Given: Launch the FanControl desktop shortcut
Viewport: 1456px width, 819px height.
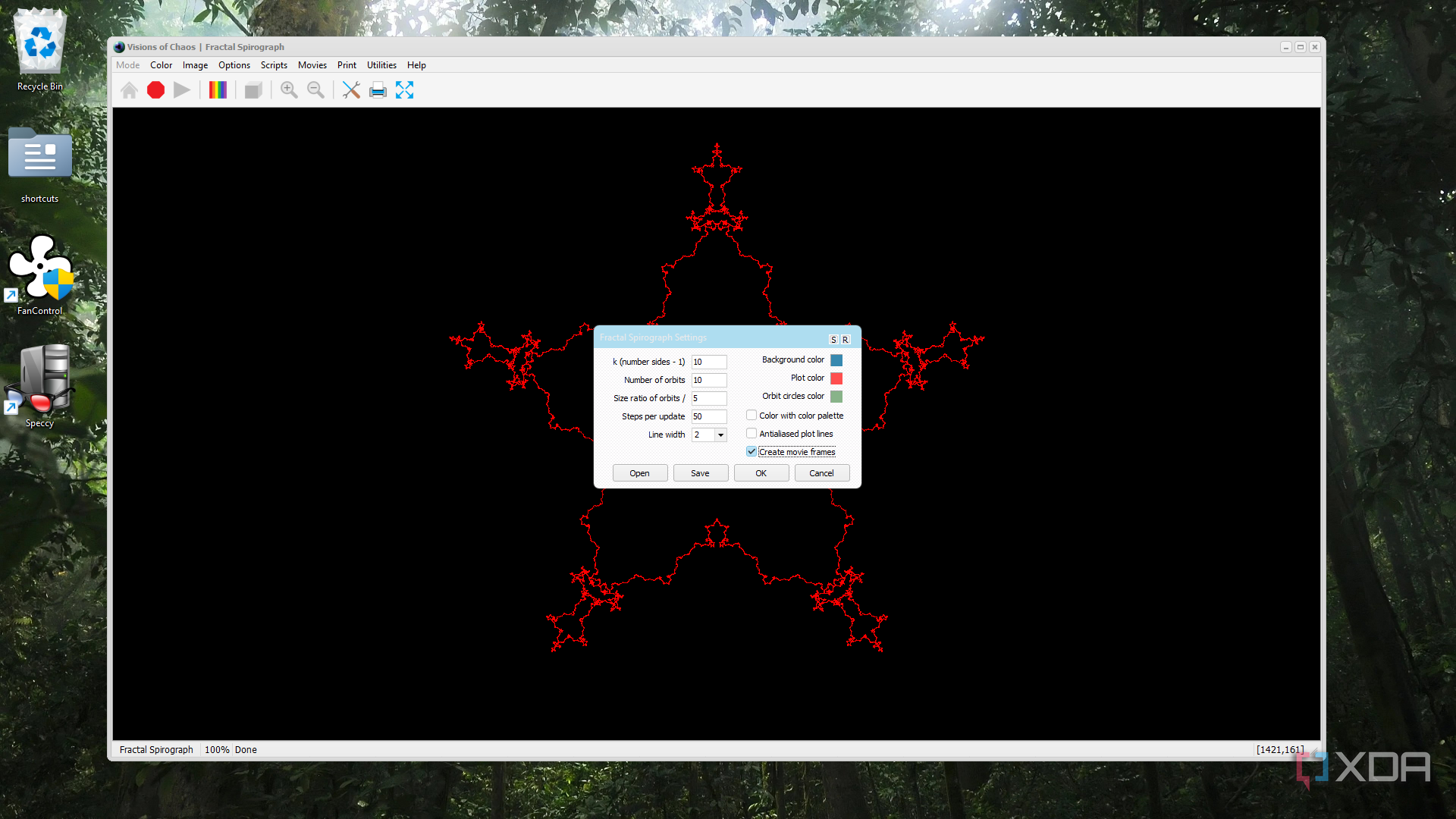Looking at the screenshot, I should click(x=40, y=275).
